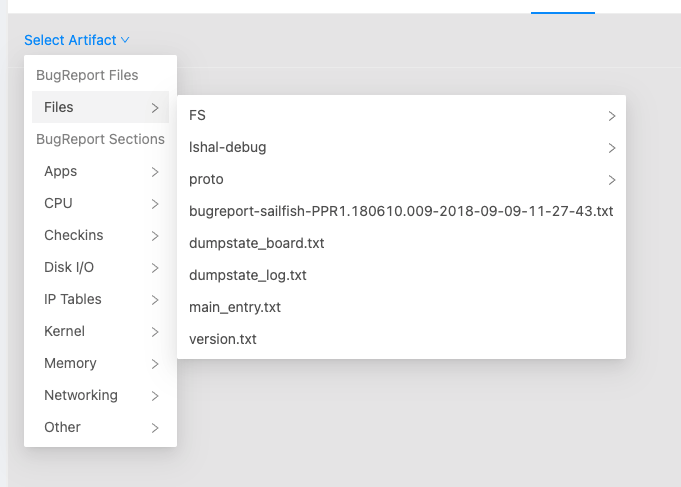The image size is (681, 487).
Task: Click the Kernel row's chevron icon
Action: click(x=155, y=331)
